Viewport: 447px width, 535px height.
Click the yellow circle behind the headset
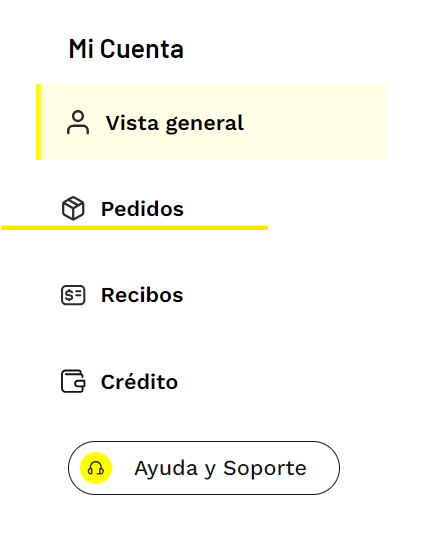tap(96, 468)
